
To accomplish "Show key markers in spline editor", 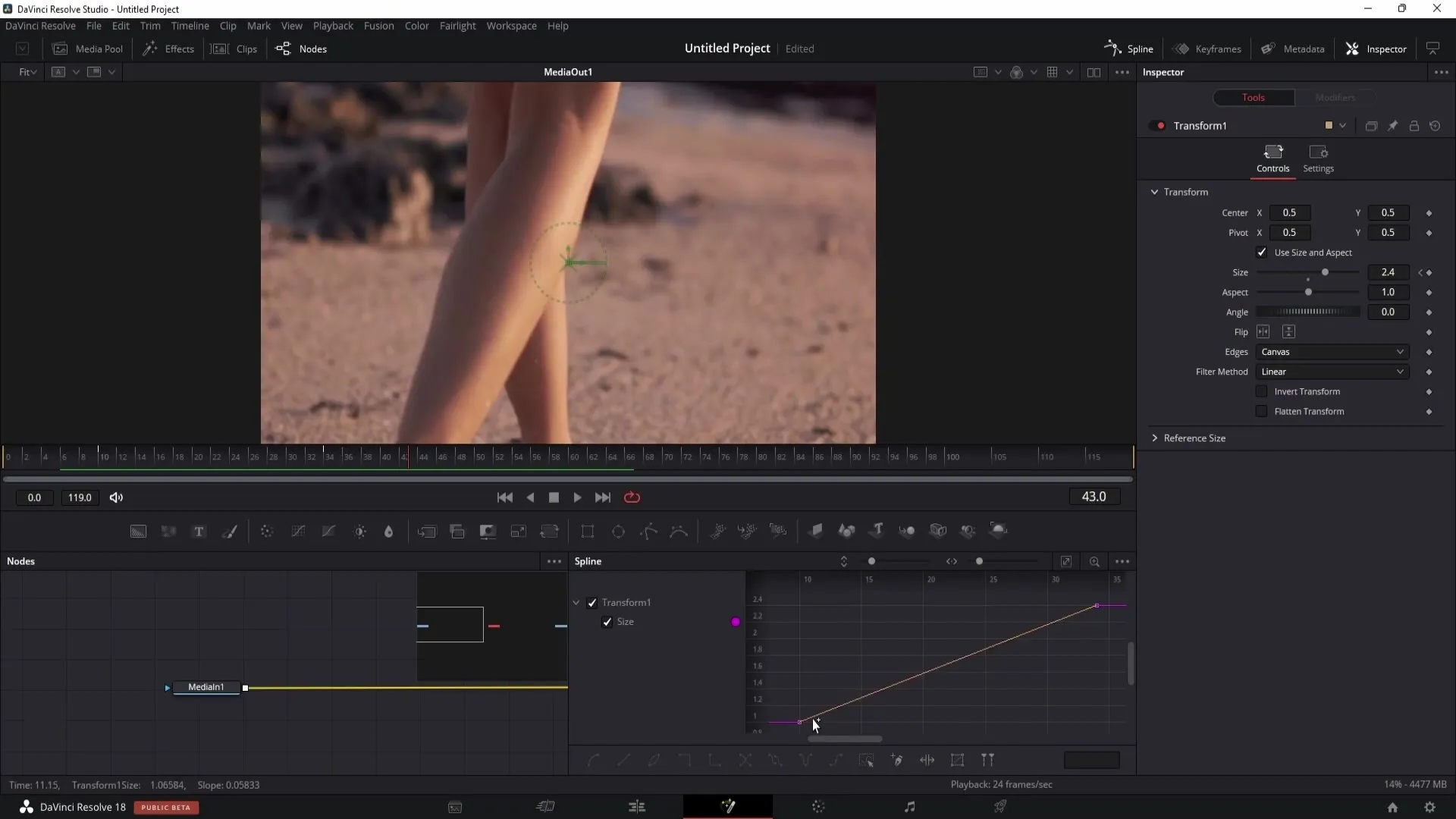I will (x=987, y=760).
